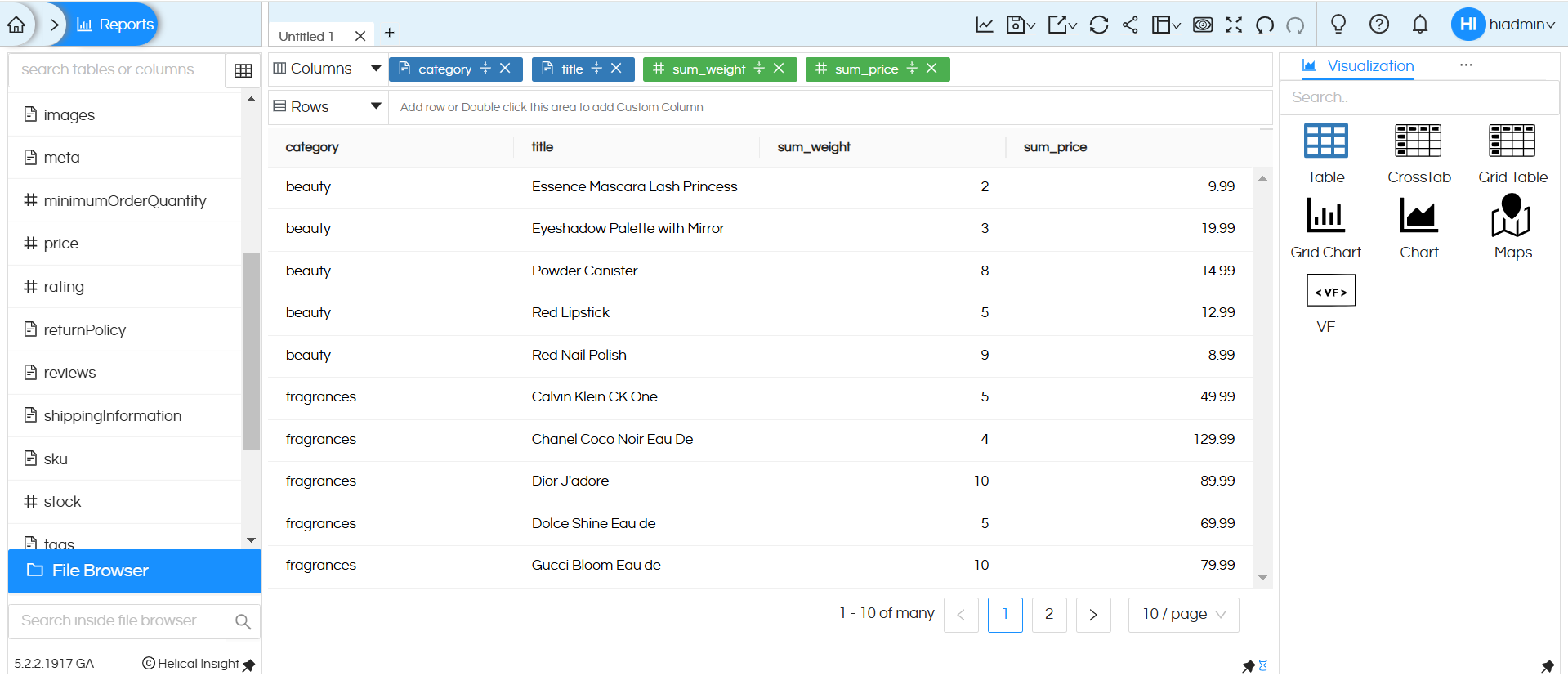
Task: Open hiadmin user menu
Action: (x=1503, y=25)
